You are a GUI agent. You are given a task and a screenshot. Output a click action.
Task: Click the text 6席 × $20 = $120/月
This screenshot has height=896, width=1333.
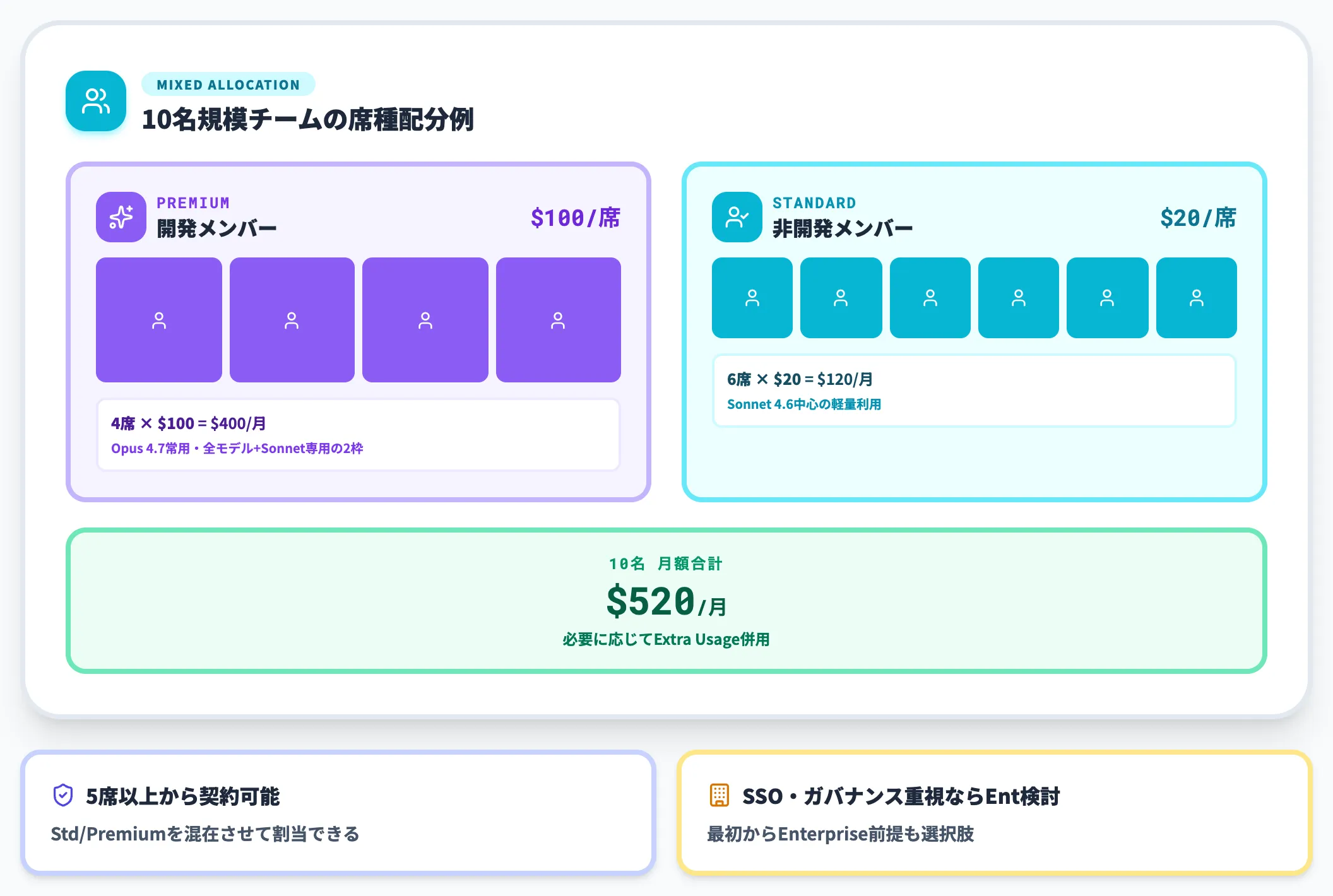(800, 379)
